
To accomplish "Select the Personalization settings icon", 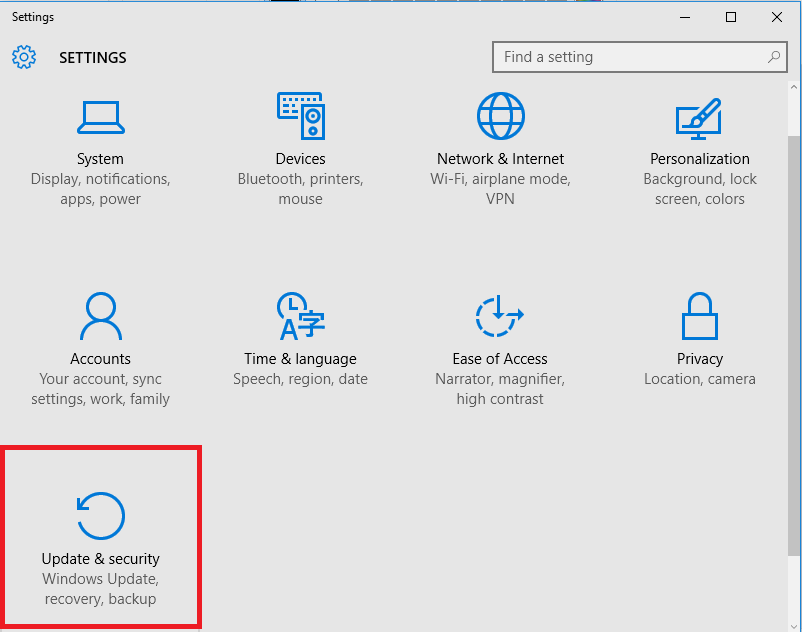I will [x=699, y=116].
